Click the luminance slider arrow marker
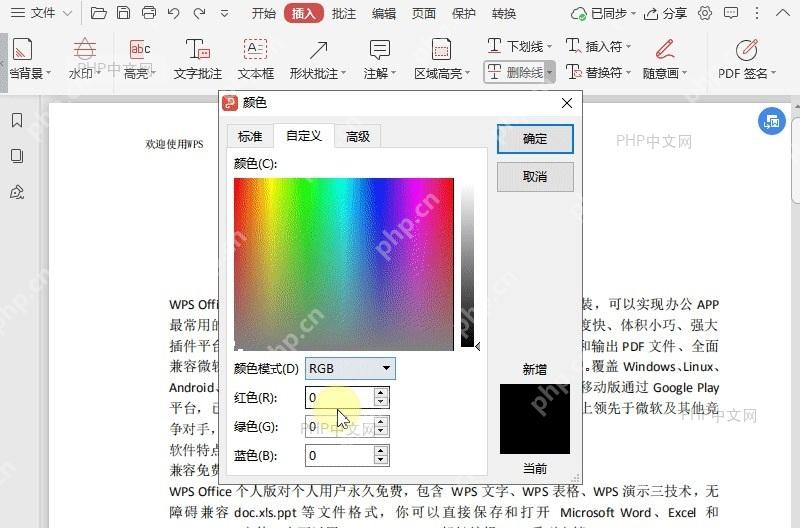 (478, 346)
